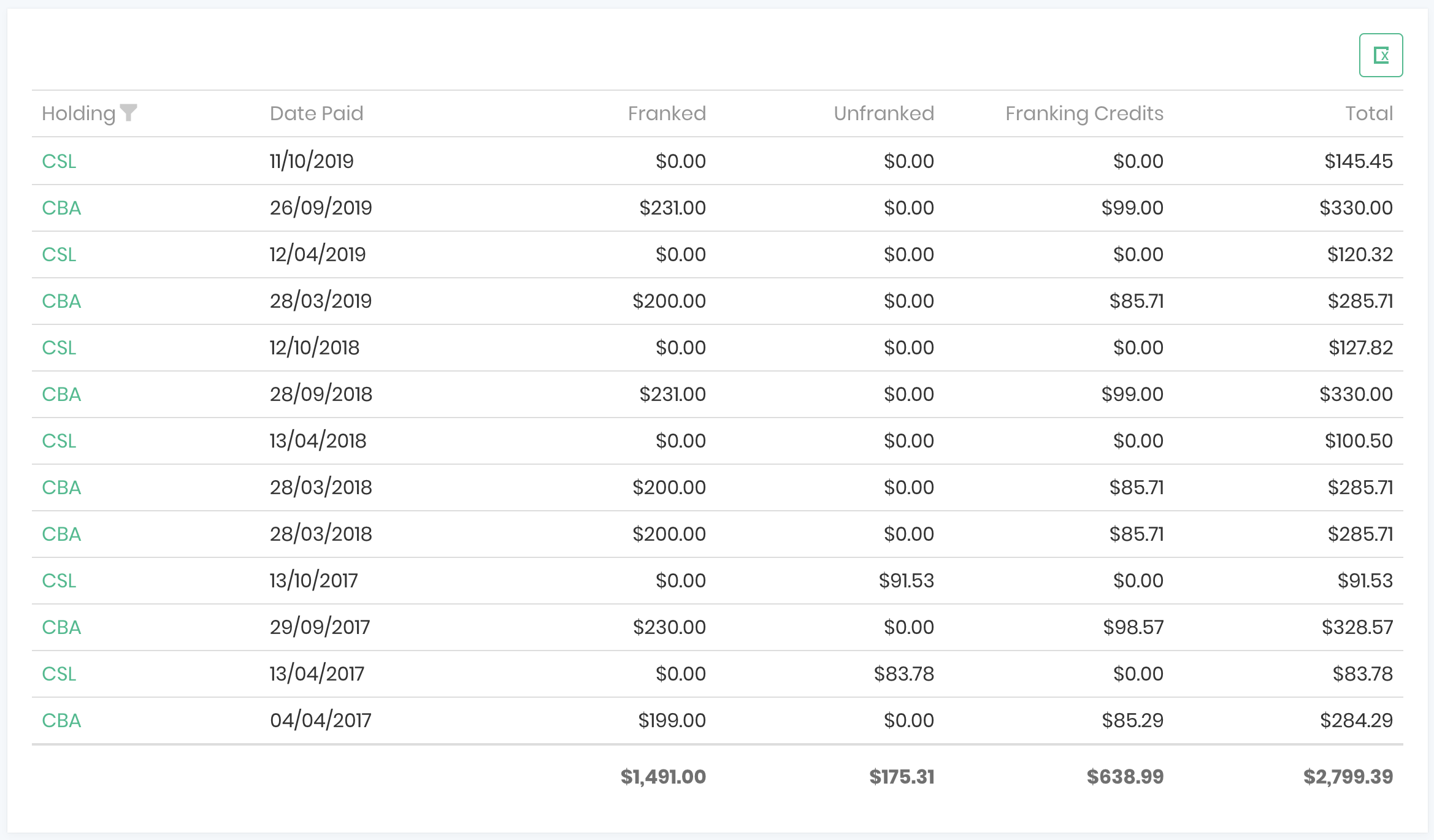Viewport: 1434px width, 840px height.
Task: Click the $230.00 franked amount
Action: tap(669, 627)
